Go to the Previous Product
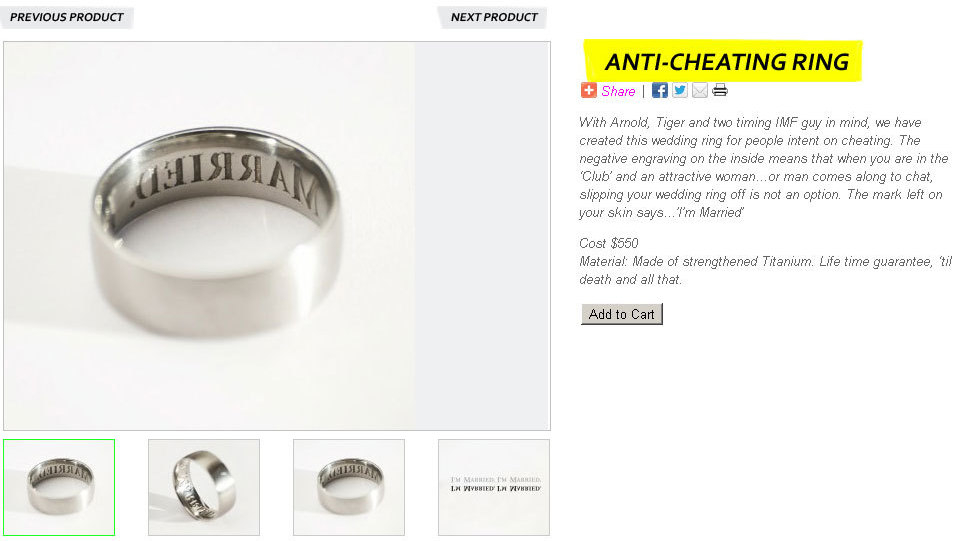 [x=66, y=17]
